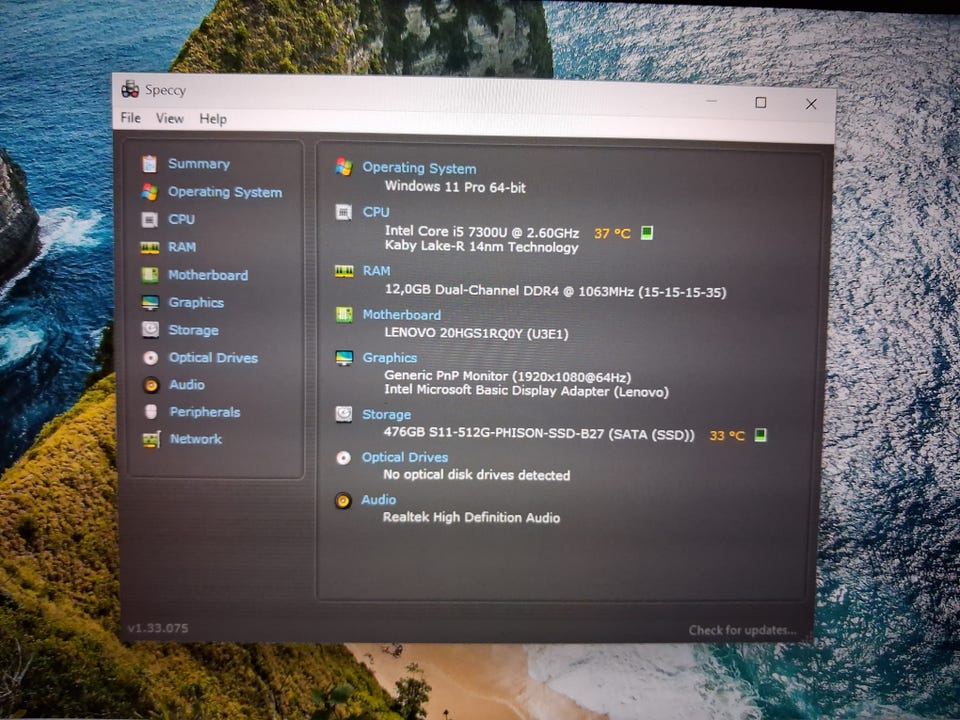
Task: Click Kaby Lake-R 14nm Technology text
Action: point(481,247)
